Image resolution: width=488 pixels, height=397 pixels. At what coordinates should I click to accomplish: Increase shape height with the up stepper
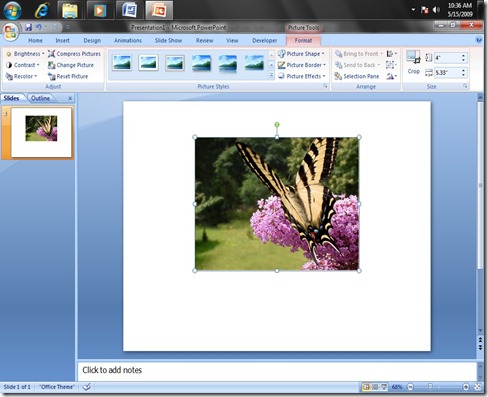pos(463,55)
